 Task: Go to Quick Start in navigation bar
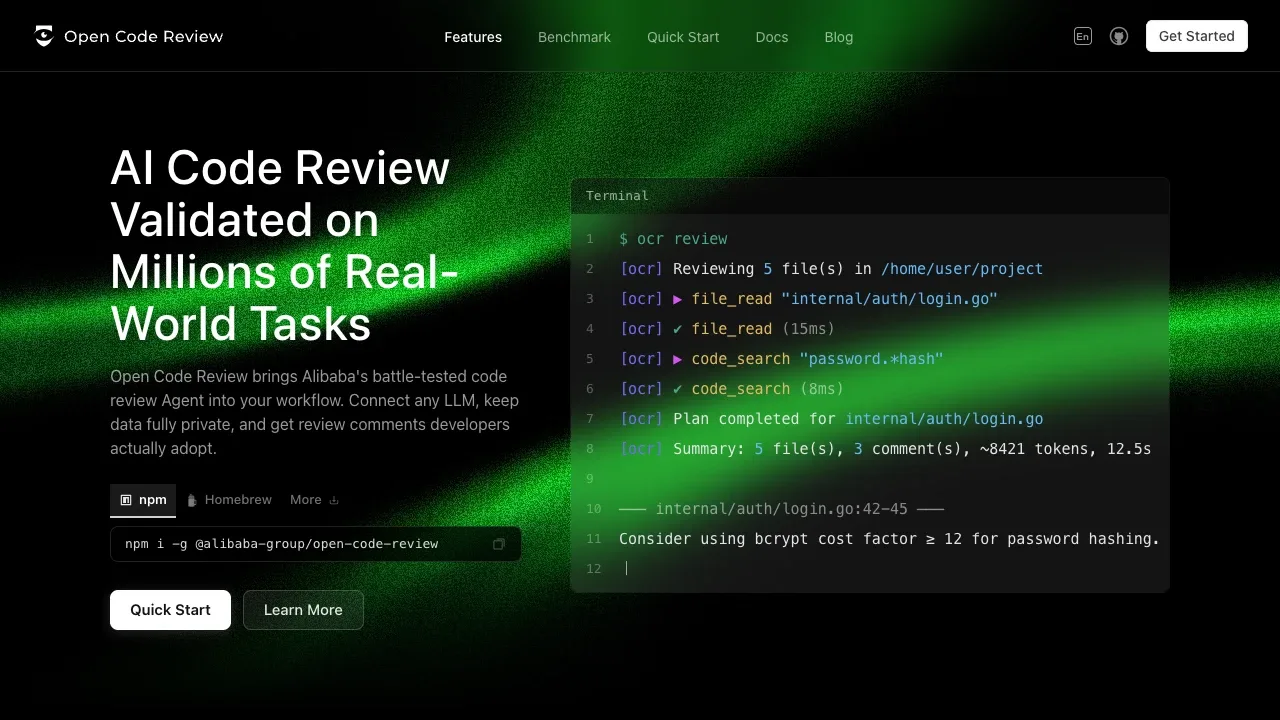(x=683, y=37)
